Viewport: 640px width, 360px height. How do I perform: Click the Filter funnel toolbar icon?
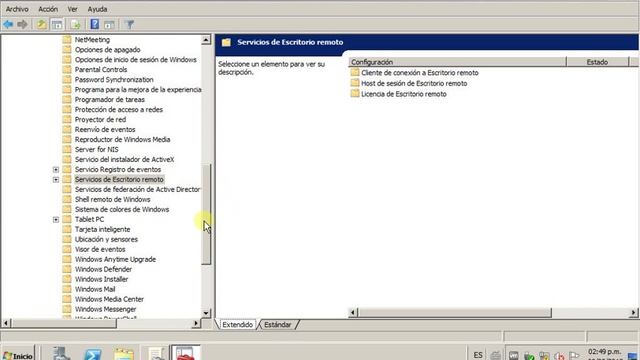pyautogui.click(x=129, y=24)
